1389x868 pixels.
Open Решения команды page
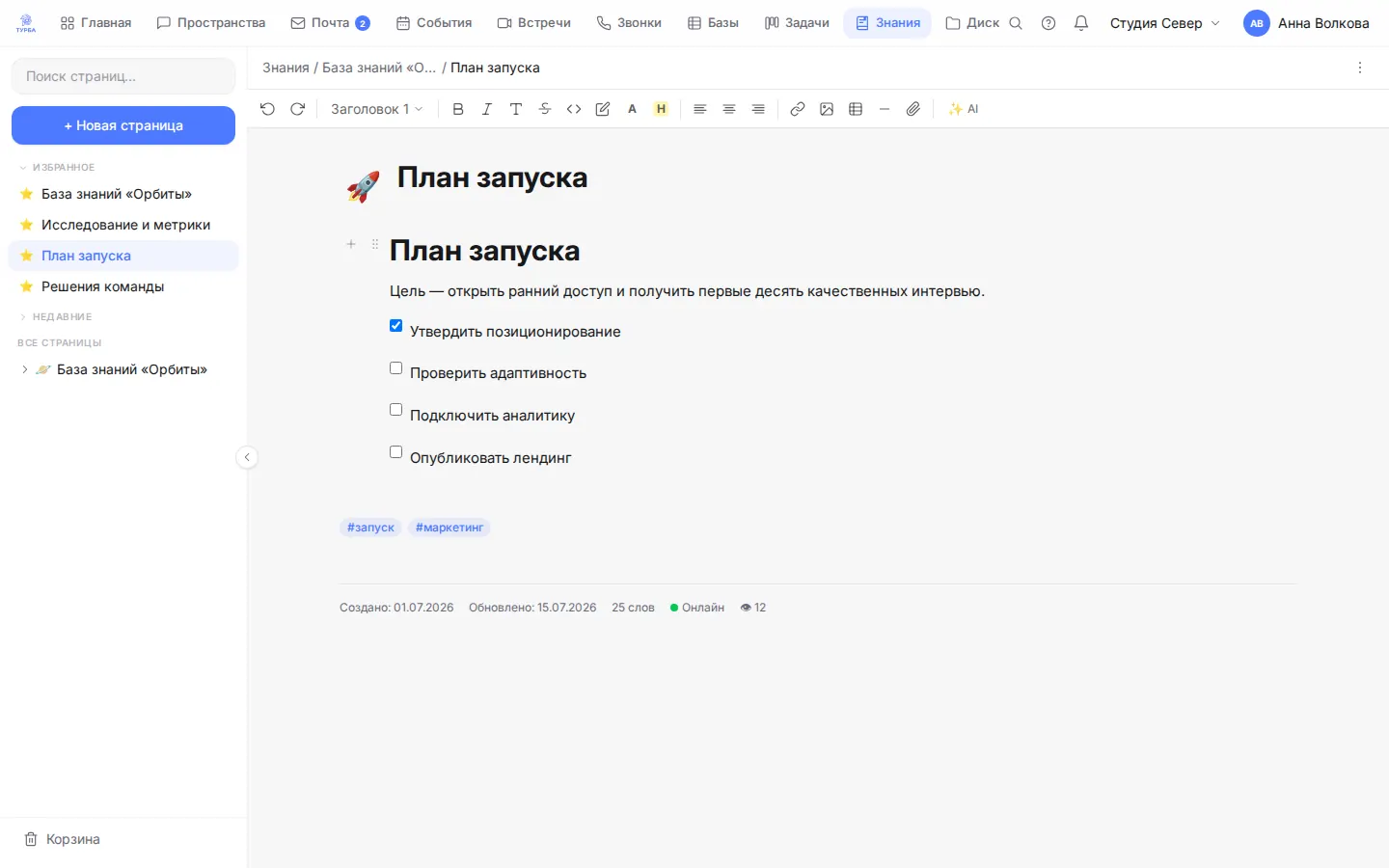pos(123,286)
